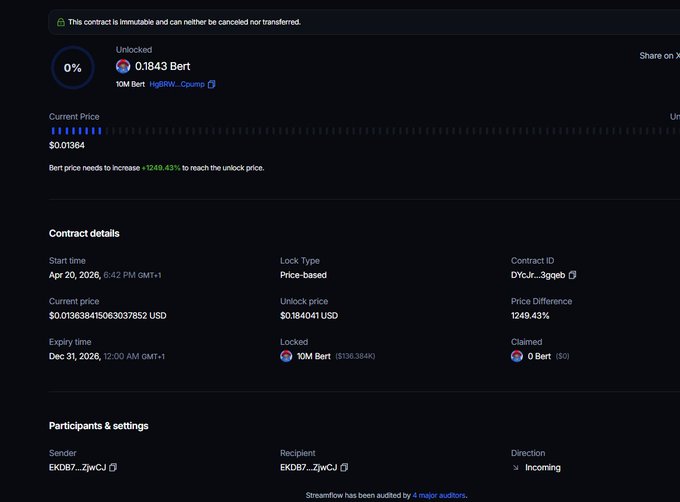Copy the contract ID DYcJr...3gqeb
The width and height of the screenshot is (680, 502).
572,275
